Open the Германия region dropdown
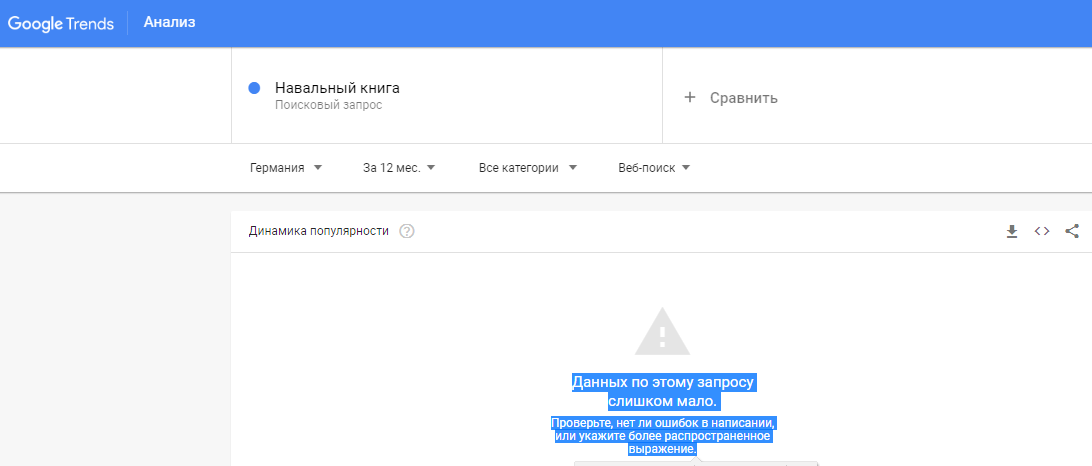The width and height of the screenshot is (1092, 466). tap(286, 168)
